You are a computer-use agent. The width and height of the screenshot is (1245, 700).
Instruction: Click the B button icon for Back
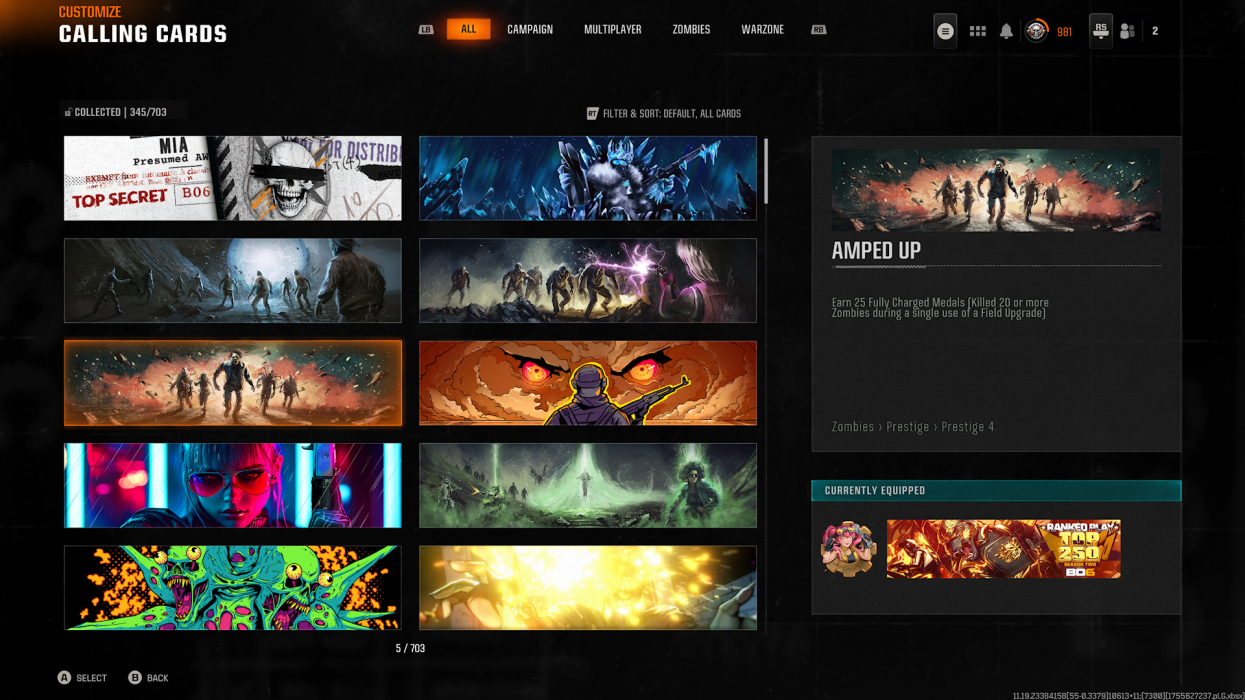click(x=135, y=677)
